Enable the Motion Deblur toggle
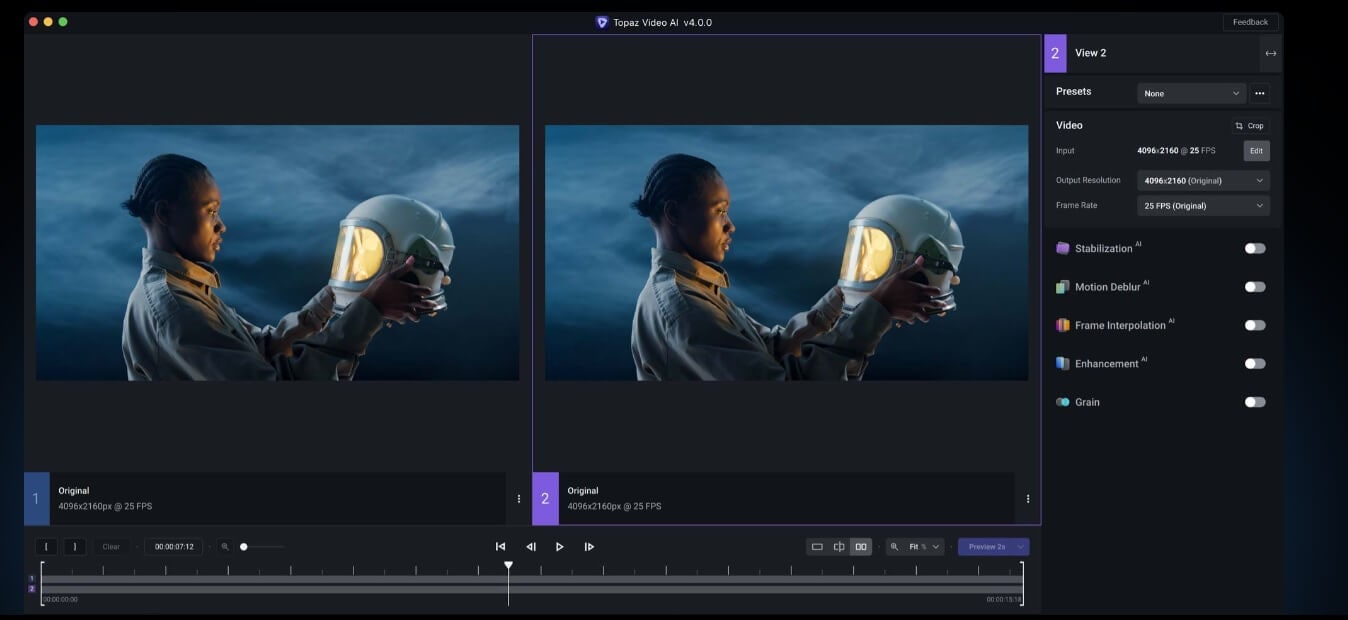 (1255, 287)
